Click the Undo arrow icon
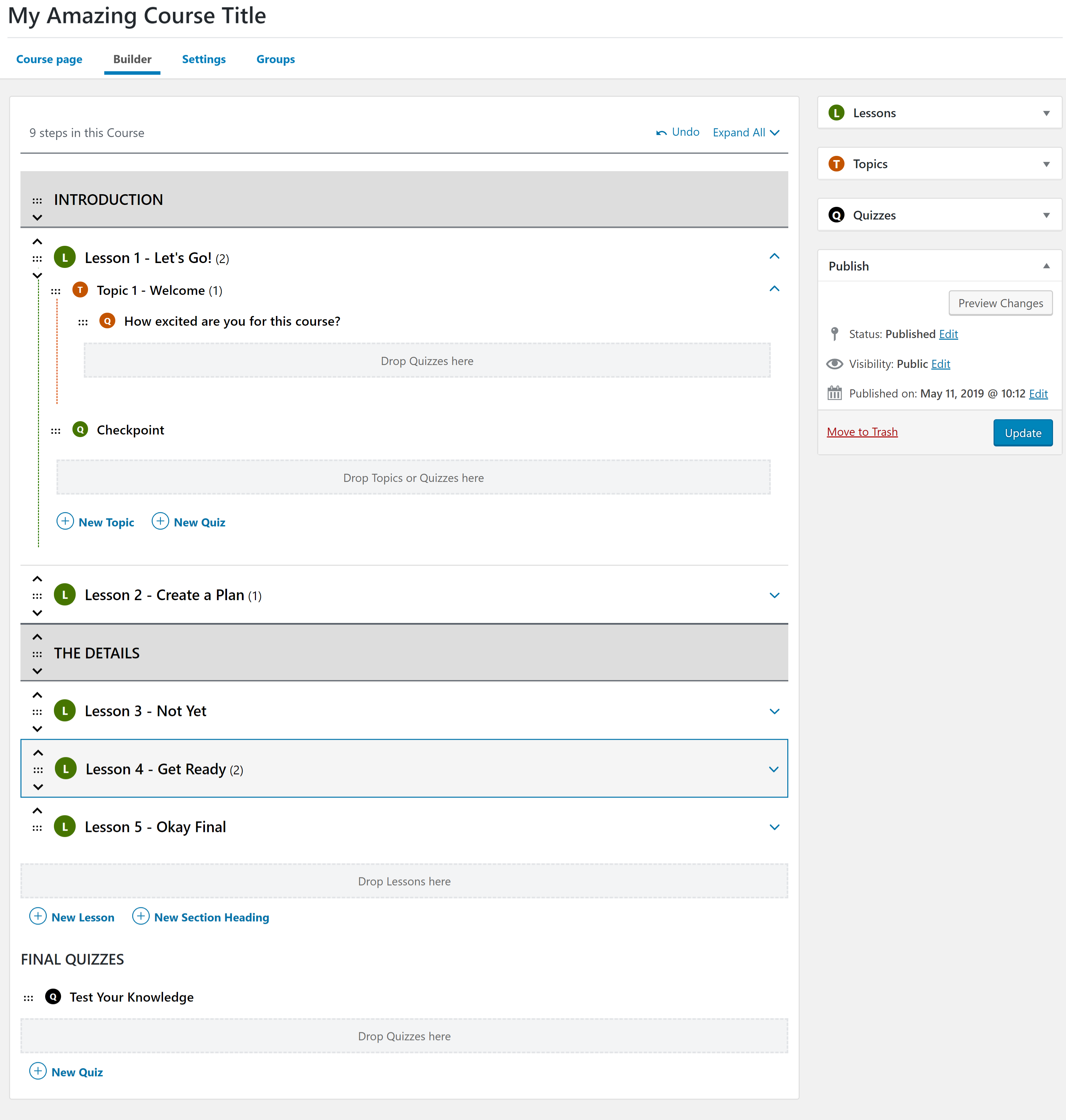This screenshot has height=1120, width=1066. pyautogui.click(x=661, y=133)
